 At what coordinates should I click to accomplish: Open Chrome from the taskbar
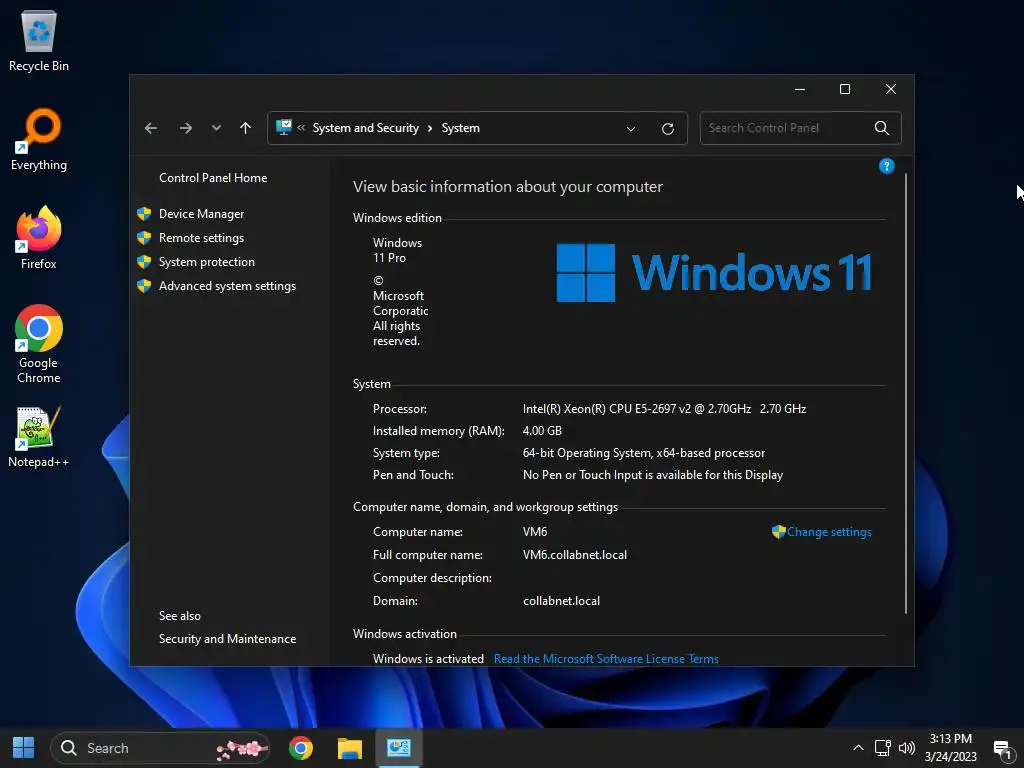[x=300, y=748]
